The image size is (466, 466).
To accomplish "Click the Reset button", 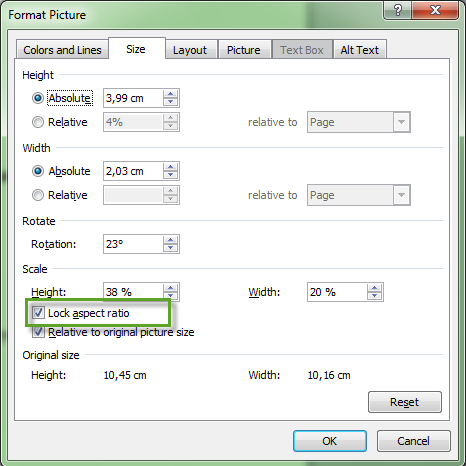I will tap(405, 402).
